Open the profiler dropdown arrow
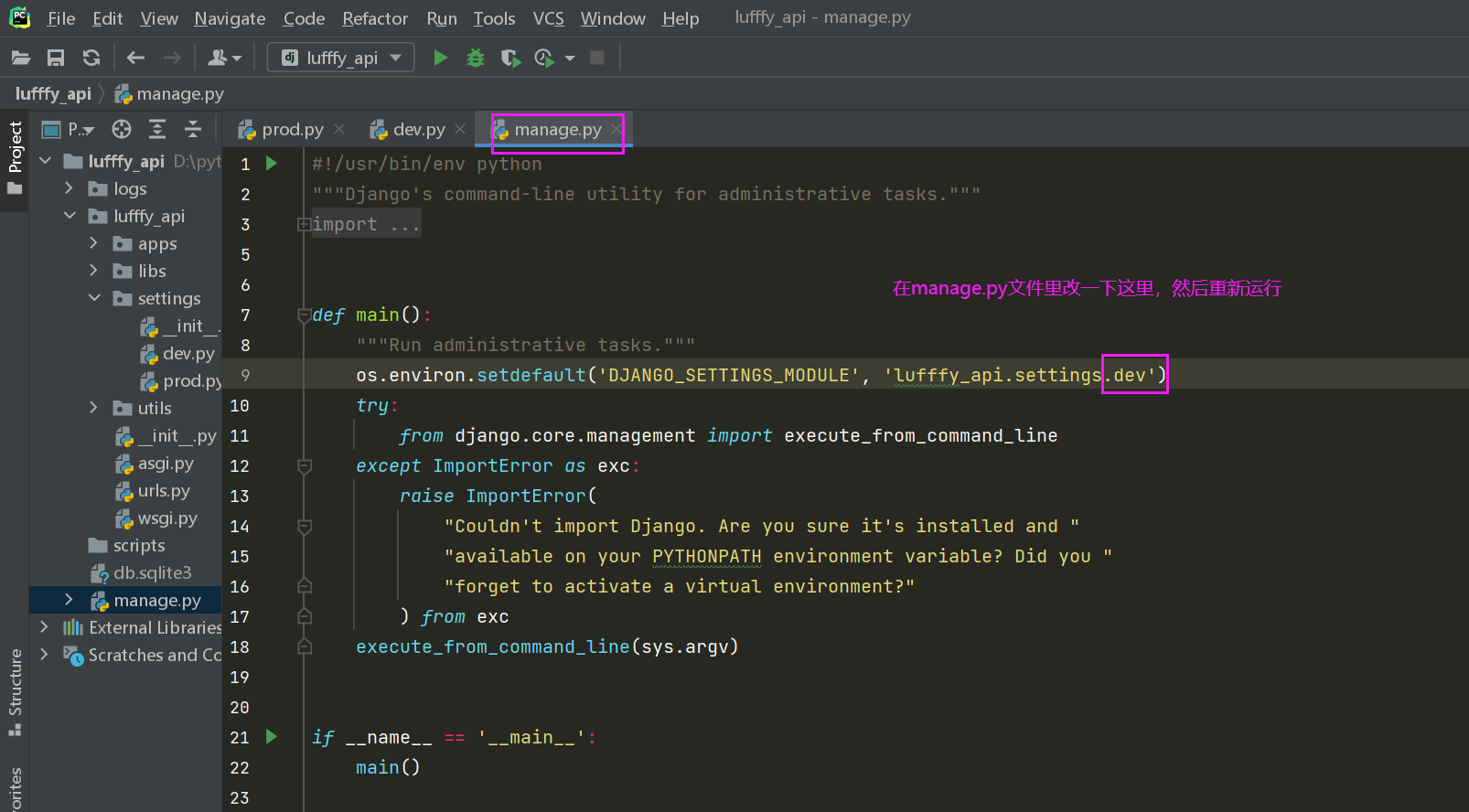Screen dimensions: 1469x812 (x=570, y=58)
